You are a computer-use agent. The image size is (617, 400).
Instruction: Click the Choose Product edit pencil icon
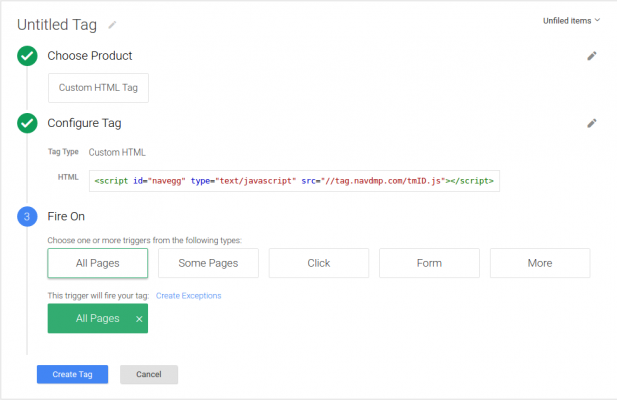click(x=592, y=56)
